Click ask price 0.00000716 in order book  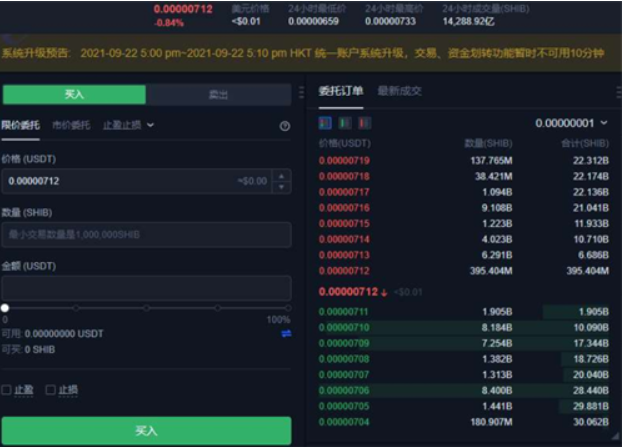tap(343, 207)
